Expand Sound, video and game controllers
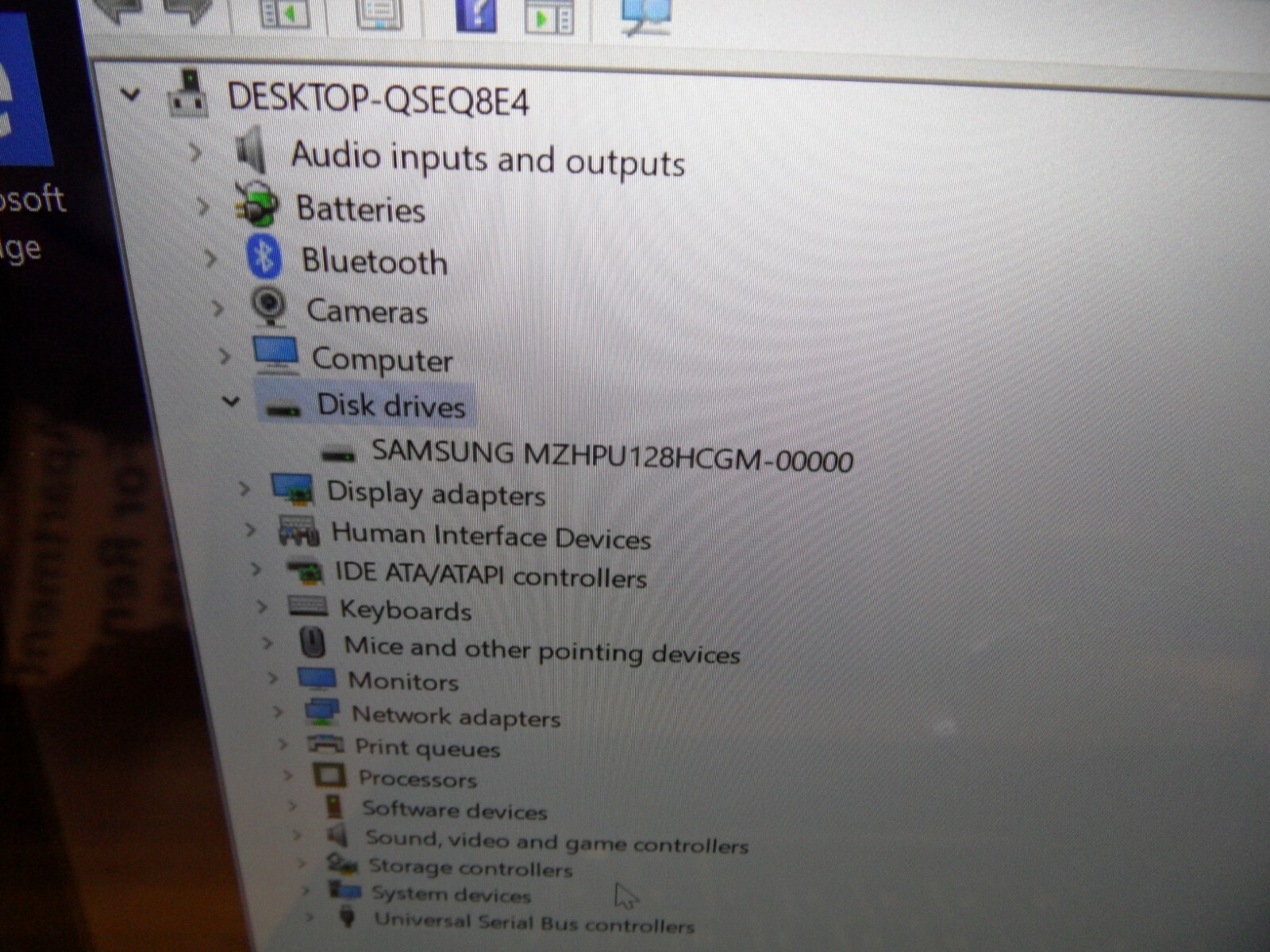Screen dimensions: 1270x952 click(297, 835)
